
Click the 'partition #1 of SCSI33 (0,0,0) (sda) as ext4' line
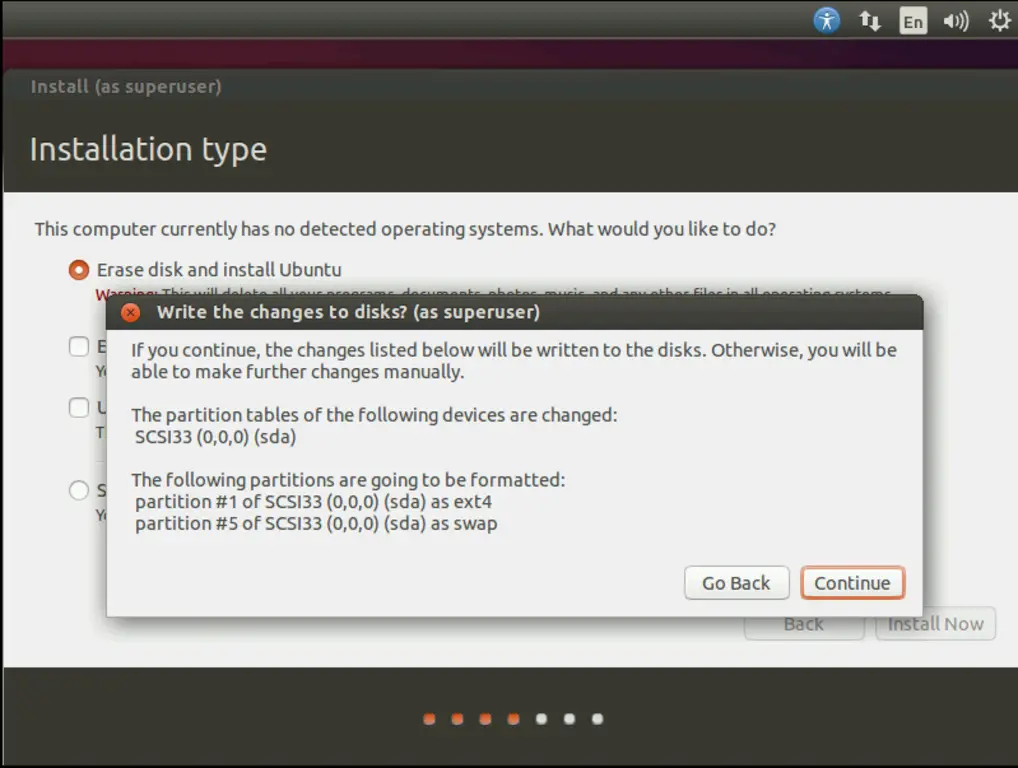click(x=314, y=502)
